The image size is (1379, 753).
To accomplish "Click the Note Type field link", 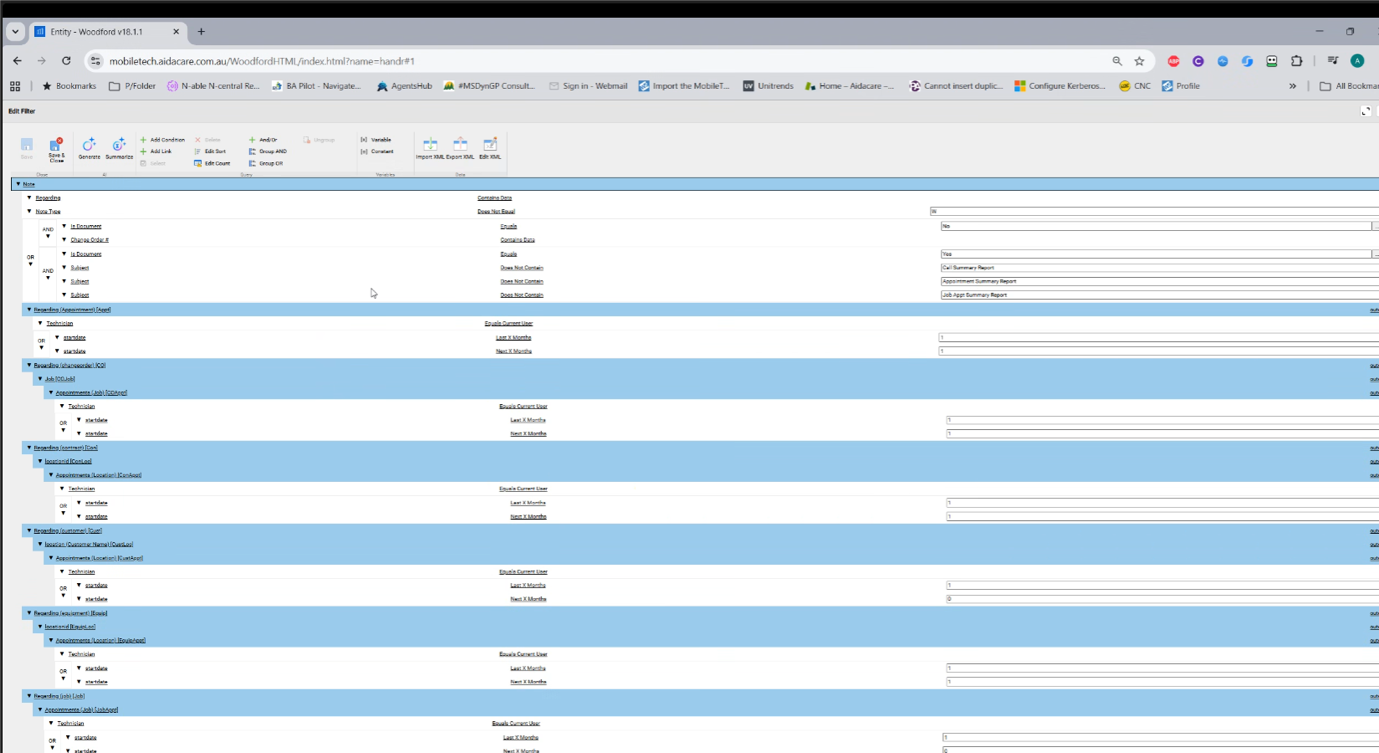I will (x=48, y=212).
